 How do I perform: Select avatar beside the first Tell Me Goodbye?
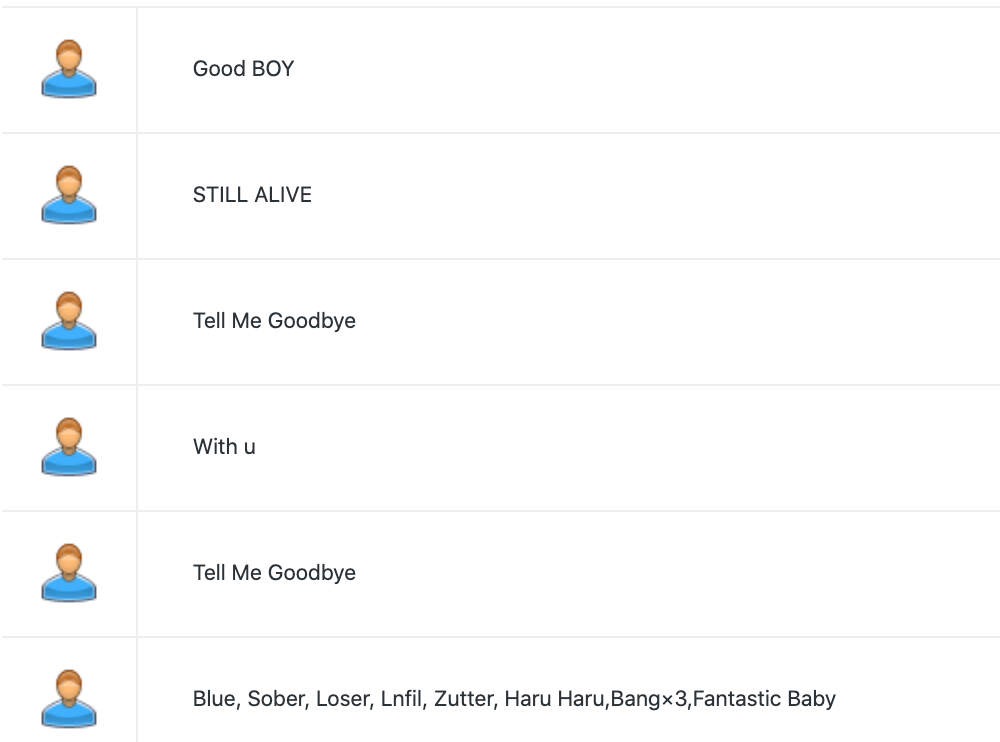click(x=69, y=321)
